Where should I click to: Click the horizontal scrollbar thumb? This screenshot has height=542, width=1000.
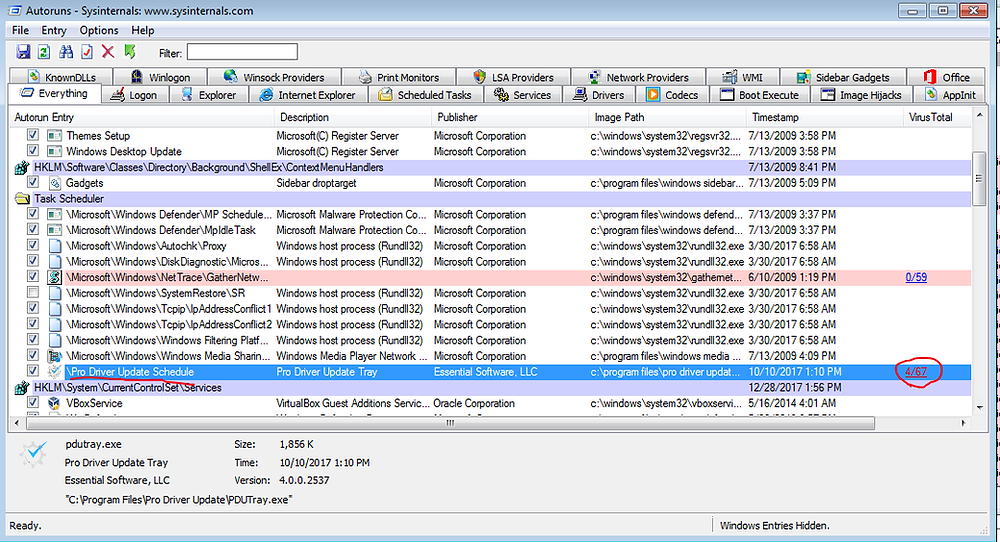450,423
